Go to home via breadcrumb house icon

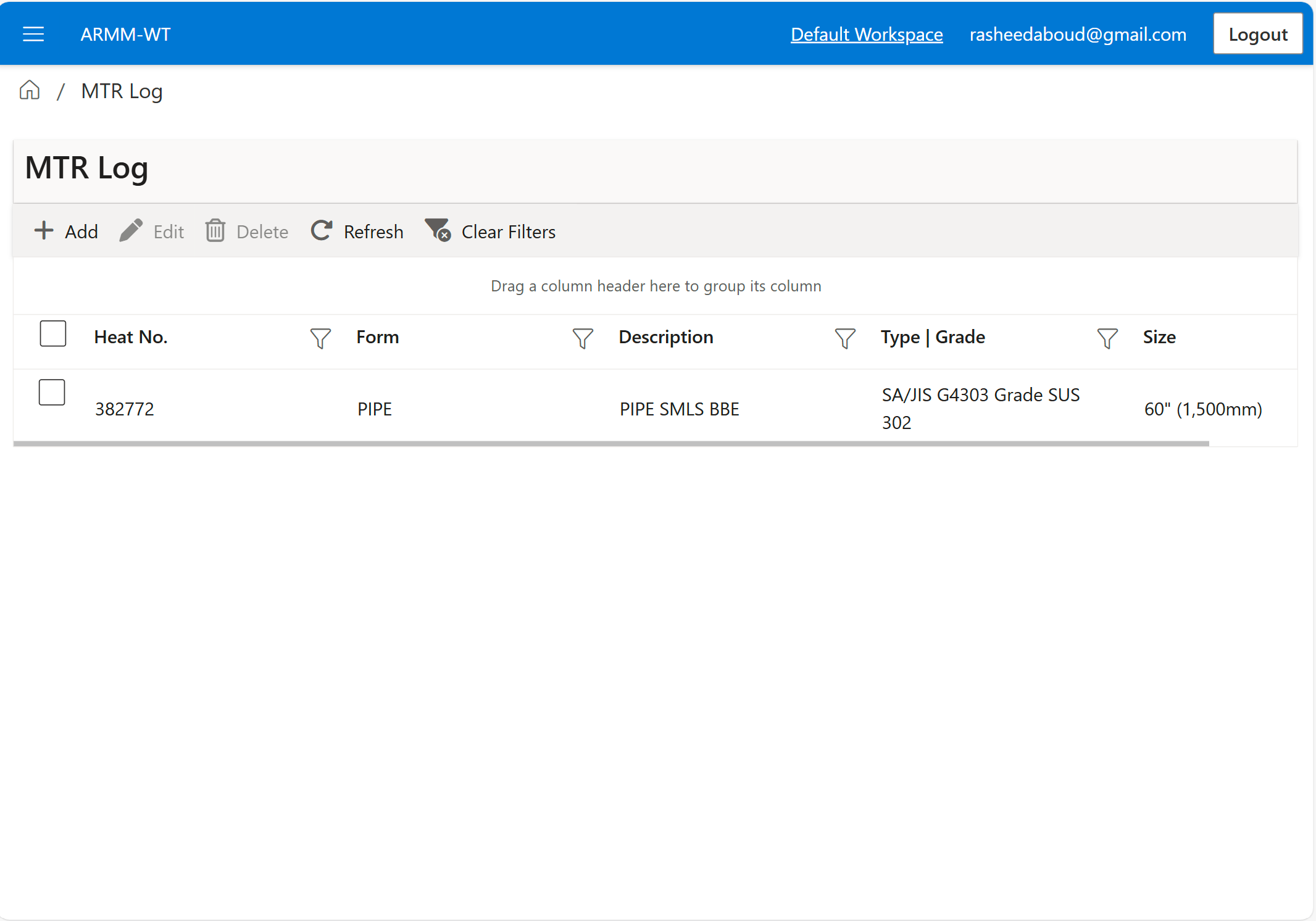point(30,91)
